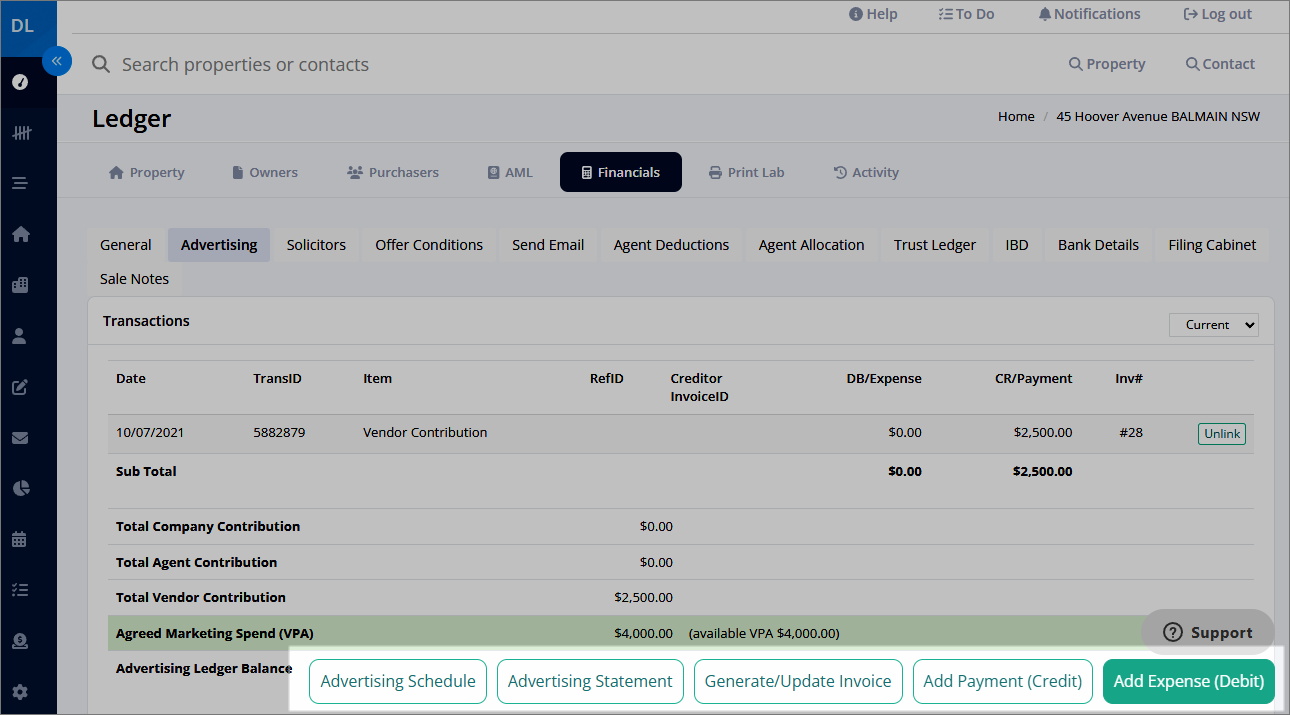This screenshot has height=715, width=1290.
Task: Click the edit pencil sidebar icon
Action: 20,387
